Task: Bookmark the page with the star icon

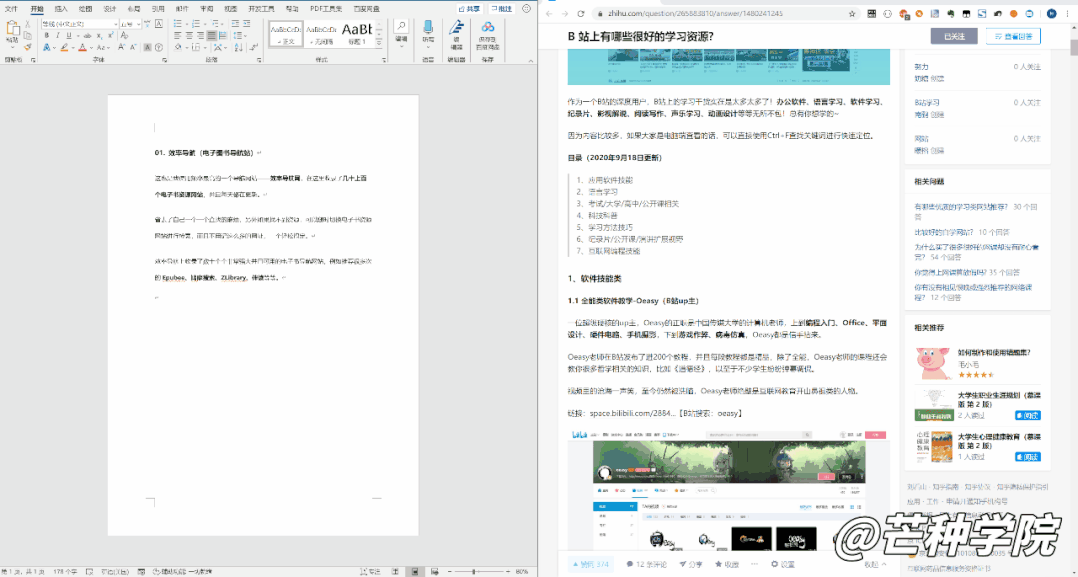Action: click(852, 14)
